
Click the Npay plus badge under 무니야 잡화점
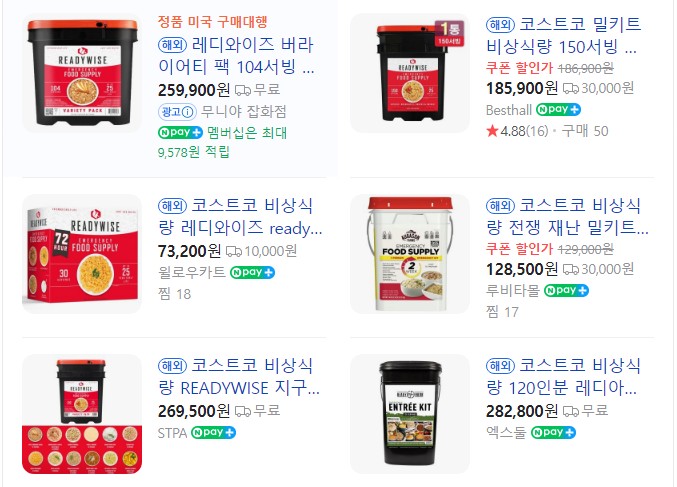tap(180, 132)
